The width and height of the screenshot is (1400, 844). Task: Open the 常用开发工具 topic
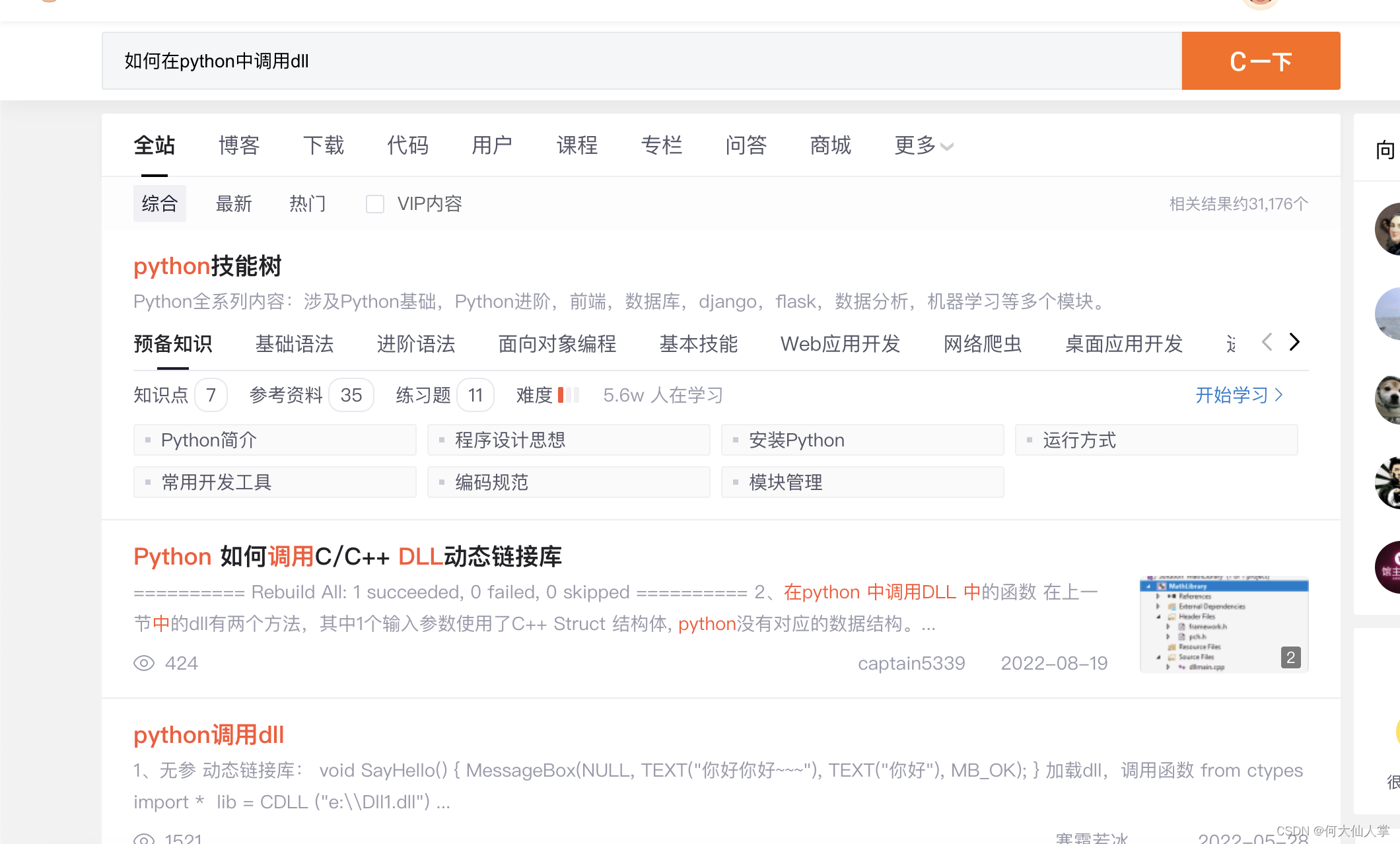(275, 482)
